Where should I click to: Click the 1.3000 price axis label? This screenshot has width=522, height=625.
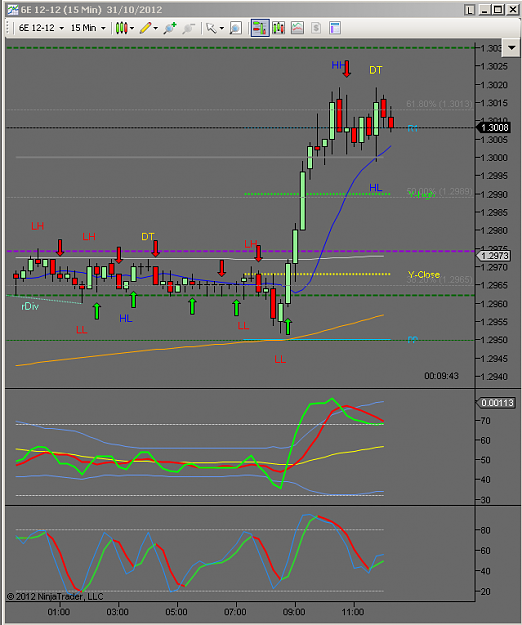[x=494, y=158]
